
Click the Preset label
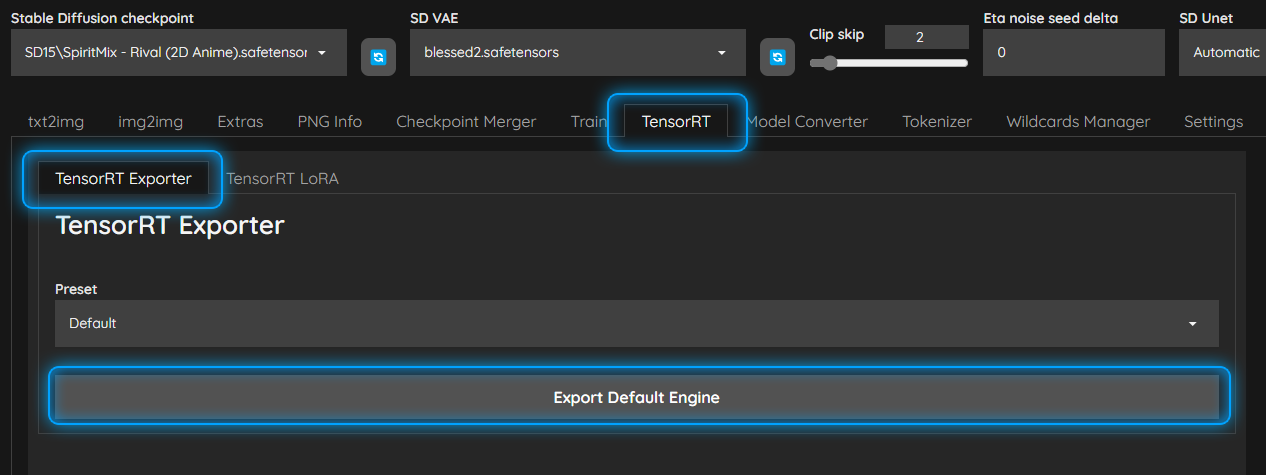(x=76, y=289)
